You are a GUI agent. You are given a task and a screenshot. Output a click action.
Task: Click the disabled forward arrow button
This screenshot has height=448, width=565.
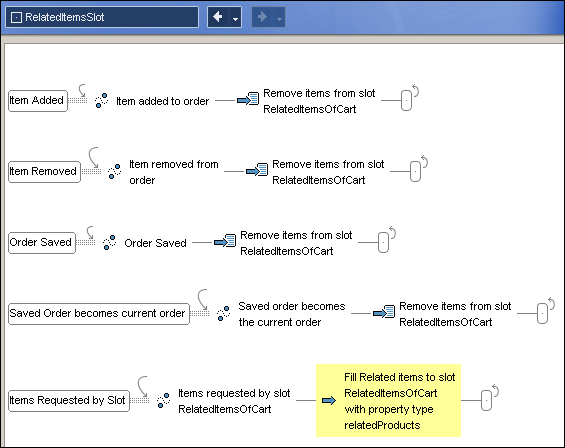[262, 17]
